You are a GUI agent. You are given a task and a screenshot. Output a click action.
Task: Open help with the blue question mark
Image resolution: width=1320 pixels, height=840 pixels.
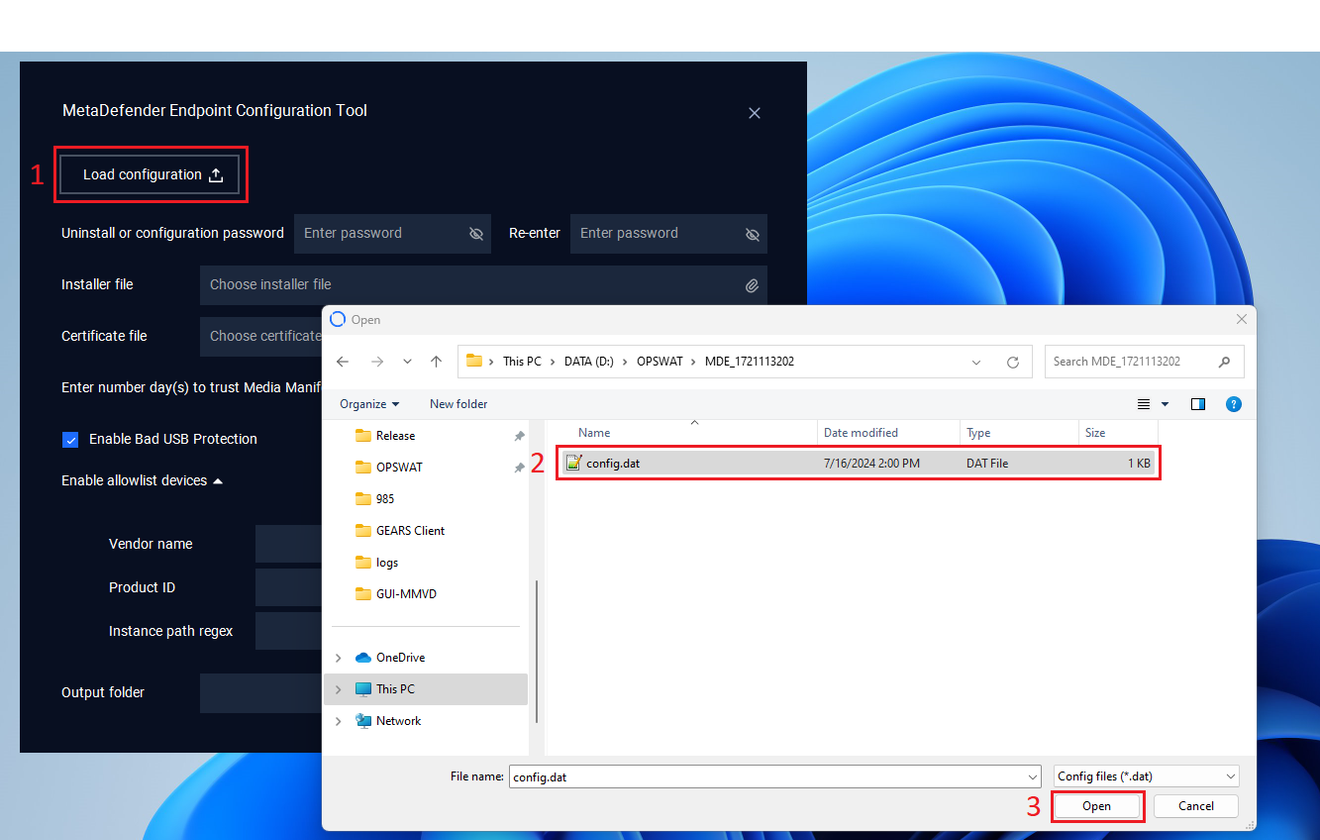point(1234,404)
